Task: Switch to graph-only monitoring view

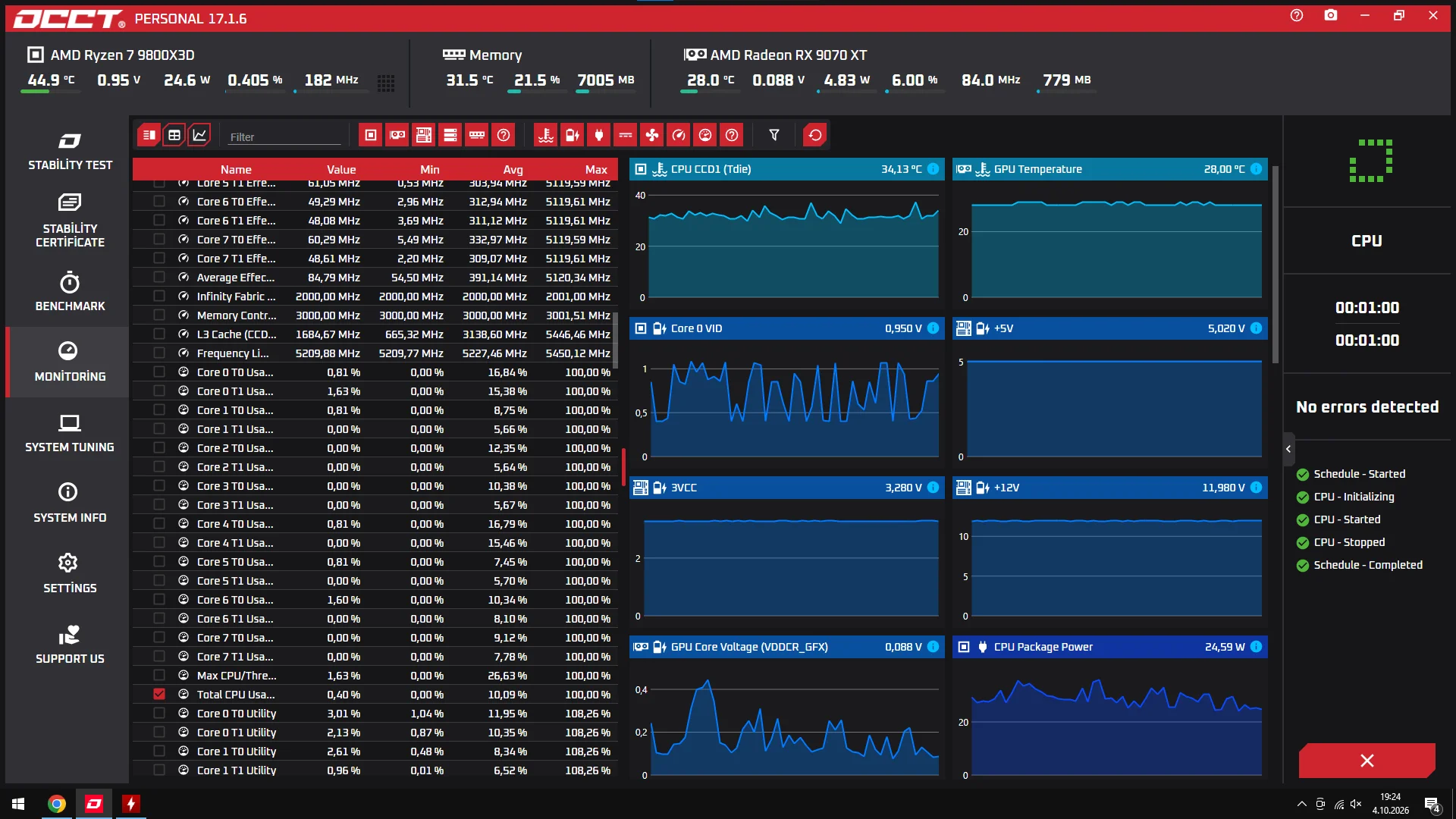Action: tap(199, 136)
